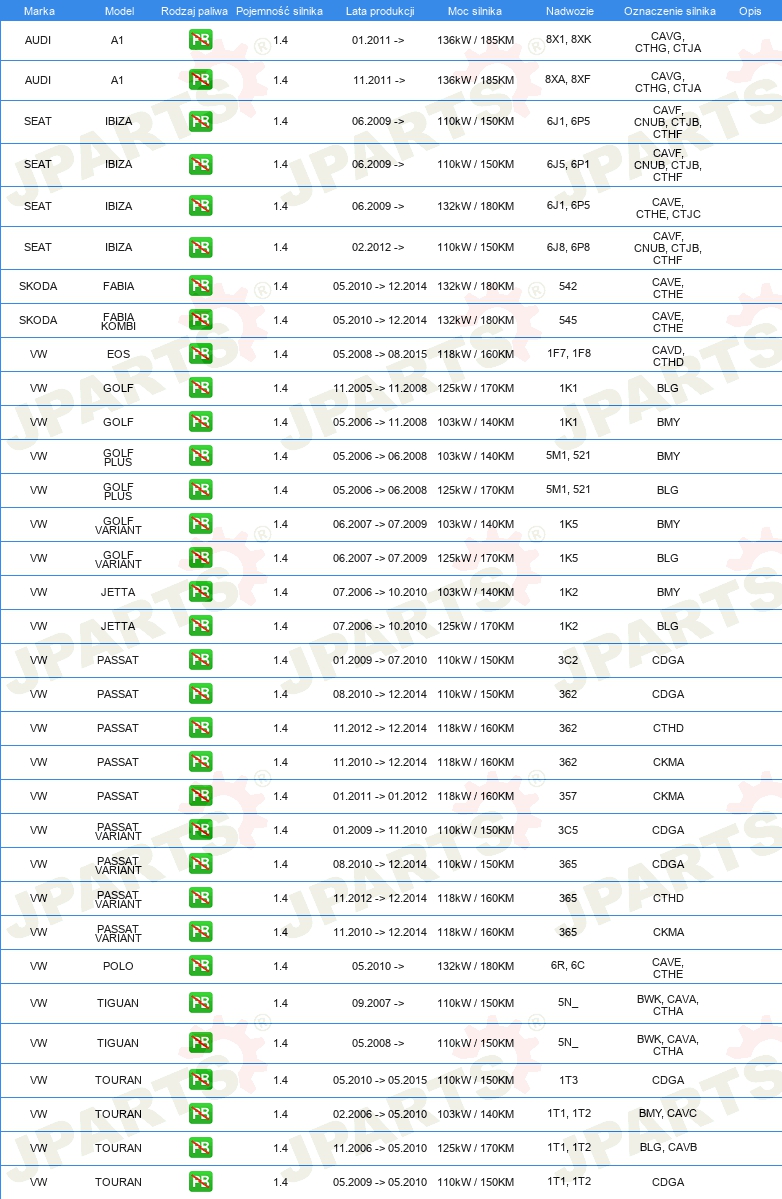
Task: Click the fuel icon in the GOLF PLUS BLG row
Action: tap(200, 490)
